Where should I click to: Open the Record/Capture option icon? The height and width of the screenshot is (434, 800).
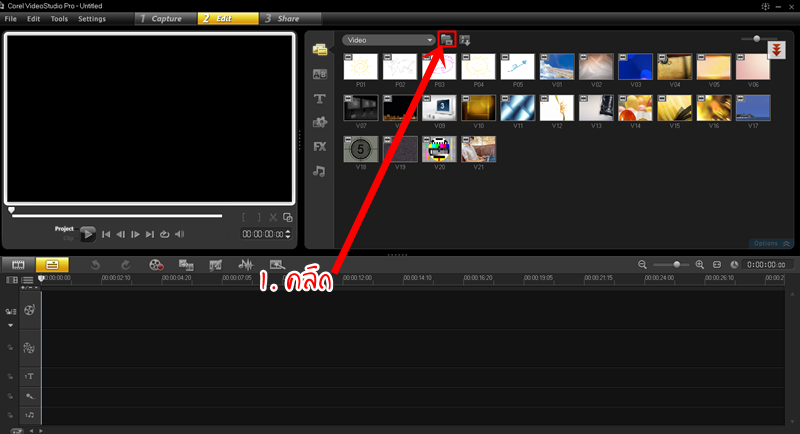point(156,265)
